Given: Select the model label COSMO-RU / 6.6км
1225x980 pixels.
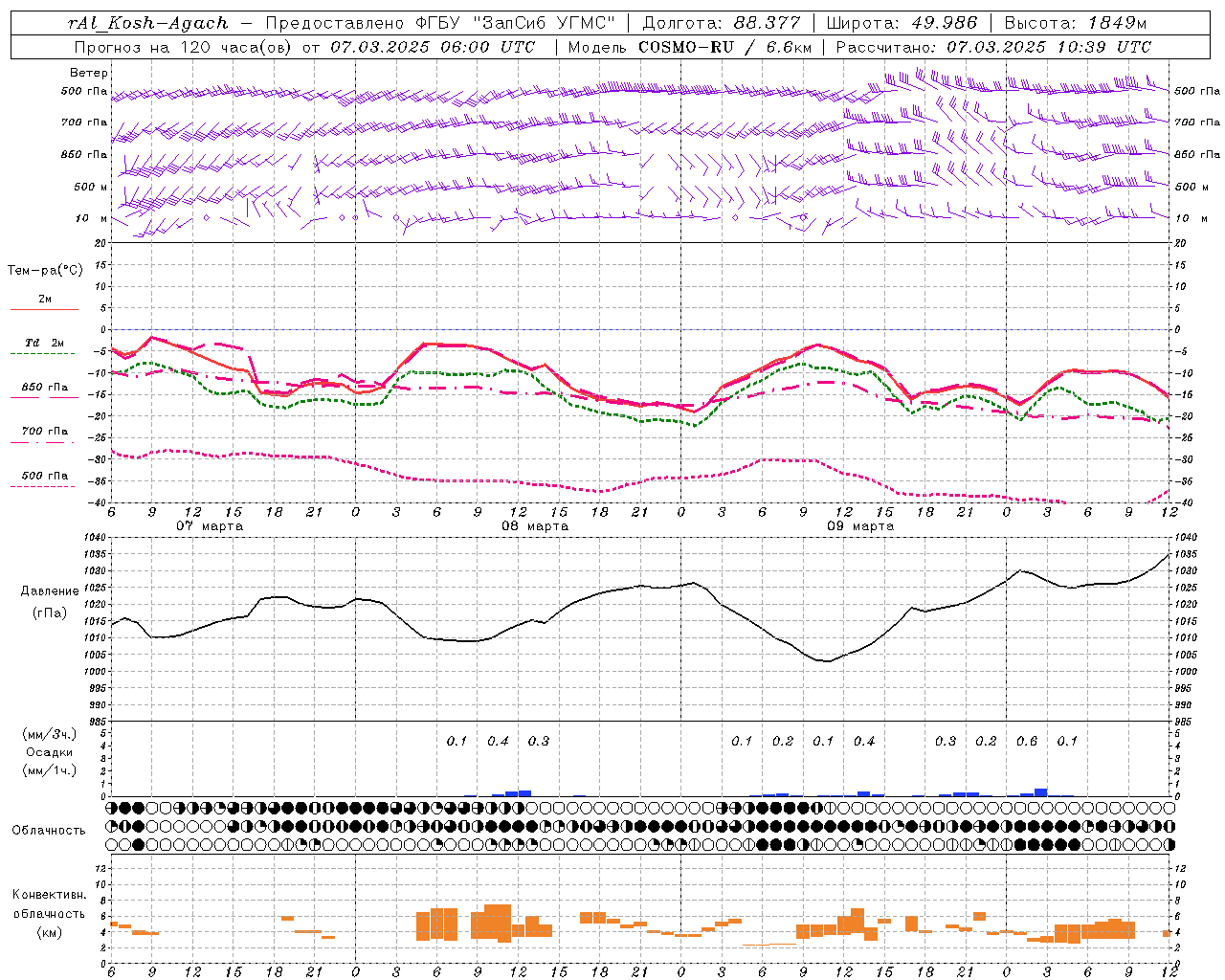Looking at the screenshot, I should pos(724,47).
